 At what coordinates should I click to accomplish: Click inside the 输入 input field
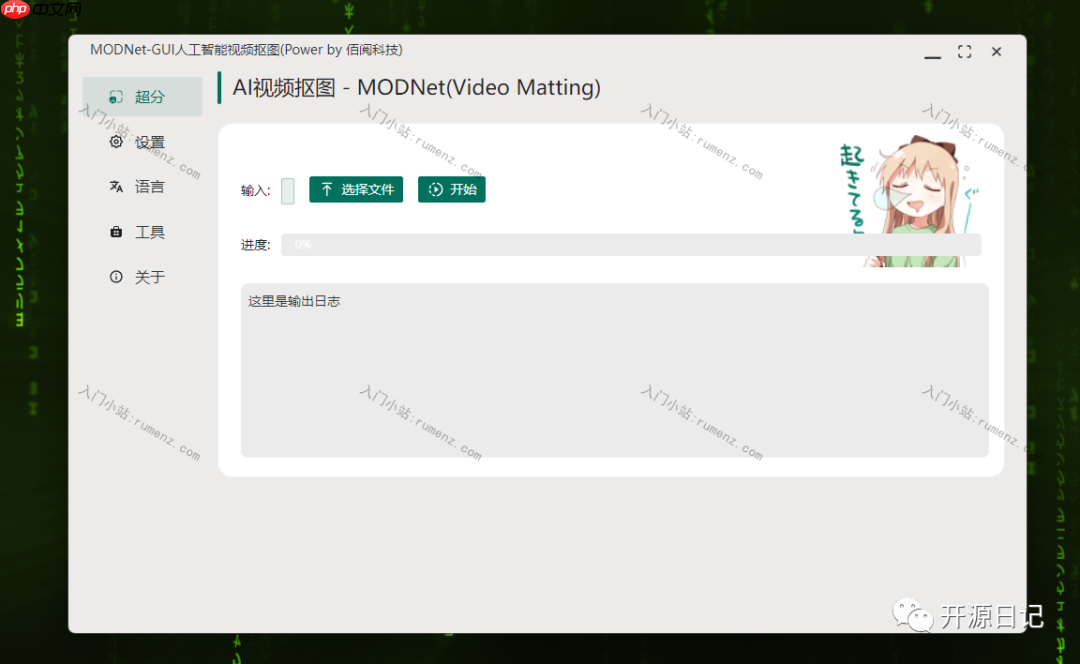[288, 191]
